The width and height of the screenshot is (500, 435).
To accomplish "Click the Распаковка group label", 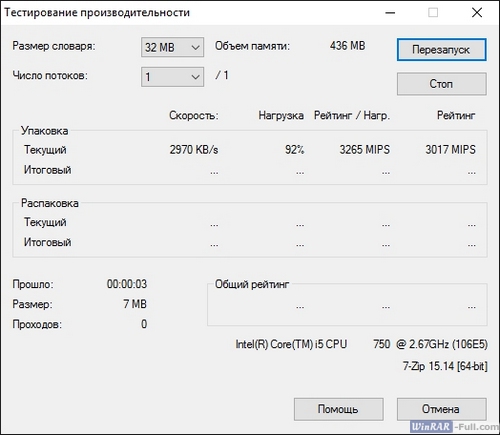I will 50,203.
